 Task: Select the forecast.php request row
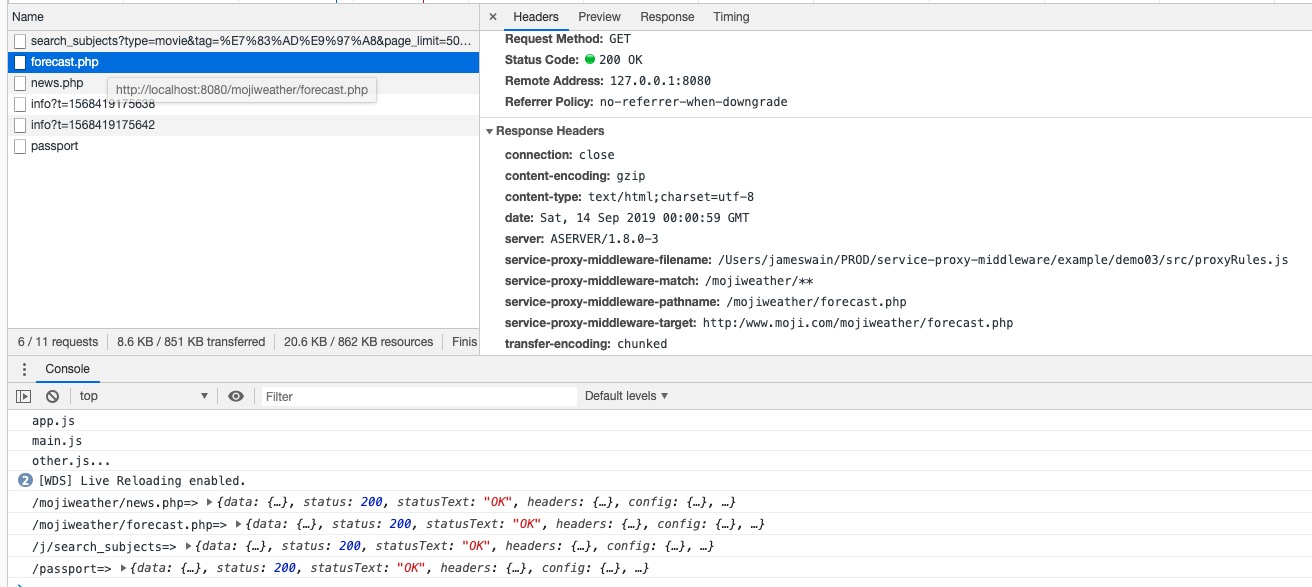tap(243, 62)
